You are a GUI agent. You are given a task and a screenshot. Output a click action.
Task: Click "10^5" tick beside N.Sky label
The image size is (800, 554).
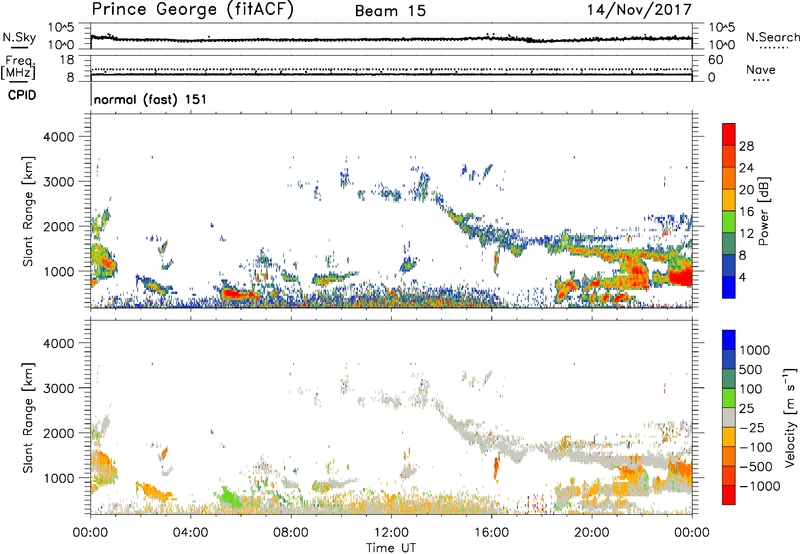click(x=61, y=28)
